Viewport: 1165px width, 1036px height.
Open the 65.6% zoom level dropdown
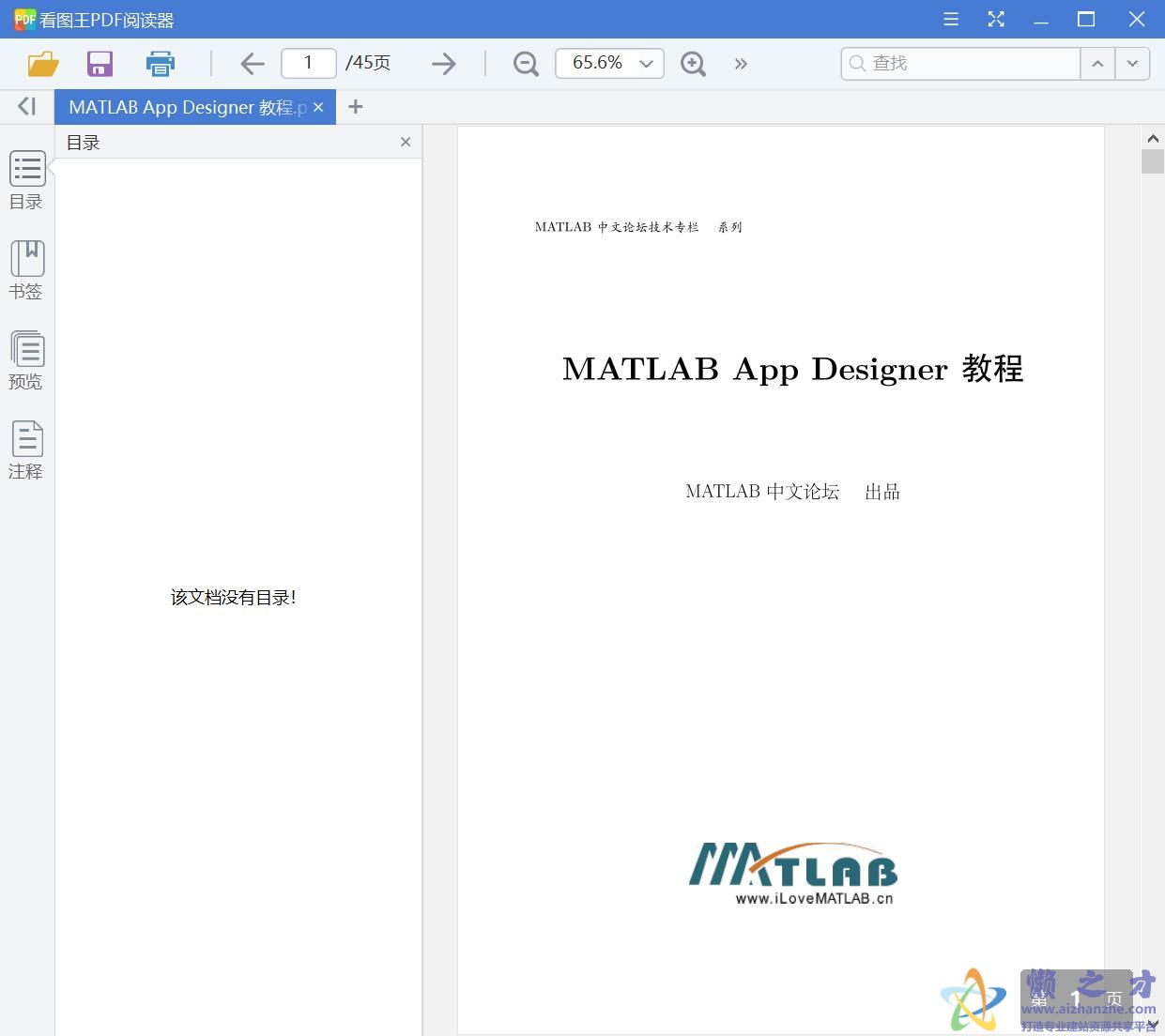609,63
